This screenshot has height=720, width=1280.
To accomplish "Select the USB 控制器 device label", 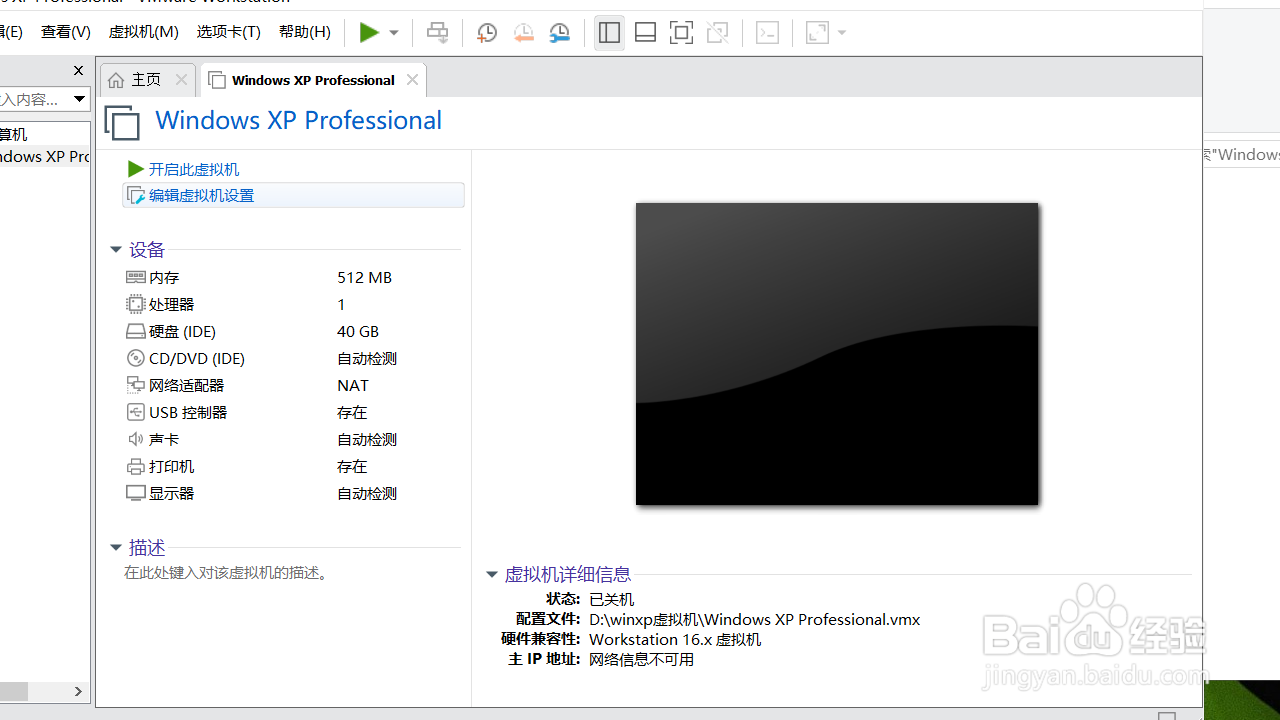I will 188,413.
